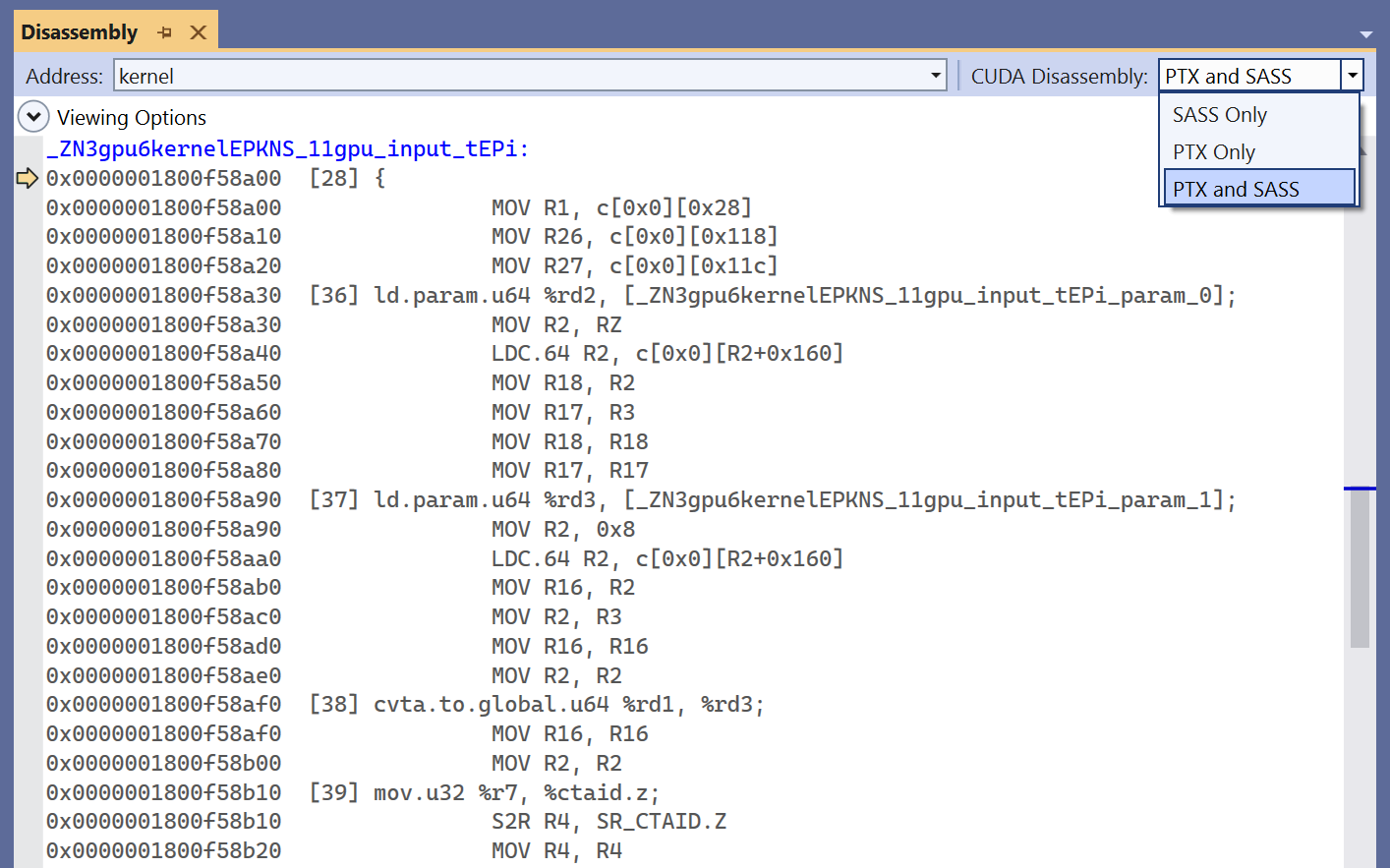
Task: Click the function name _ZN3gpu6kernelEPKNS_11gpu_input_tEPi
Action: pos(287,149)
